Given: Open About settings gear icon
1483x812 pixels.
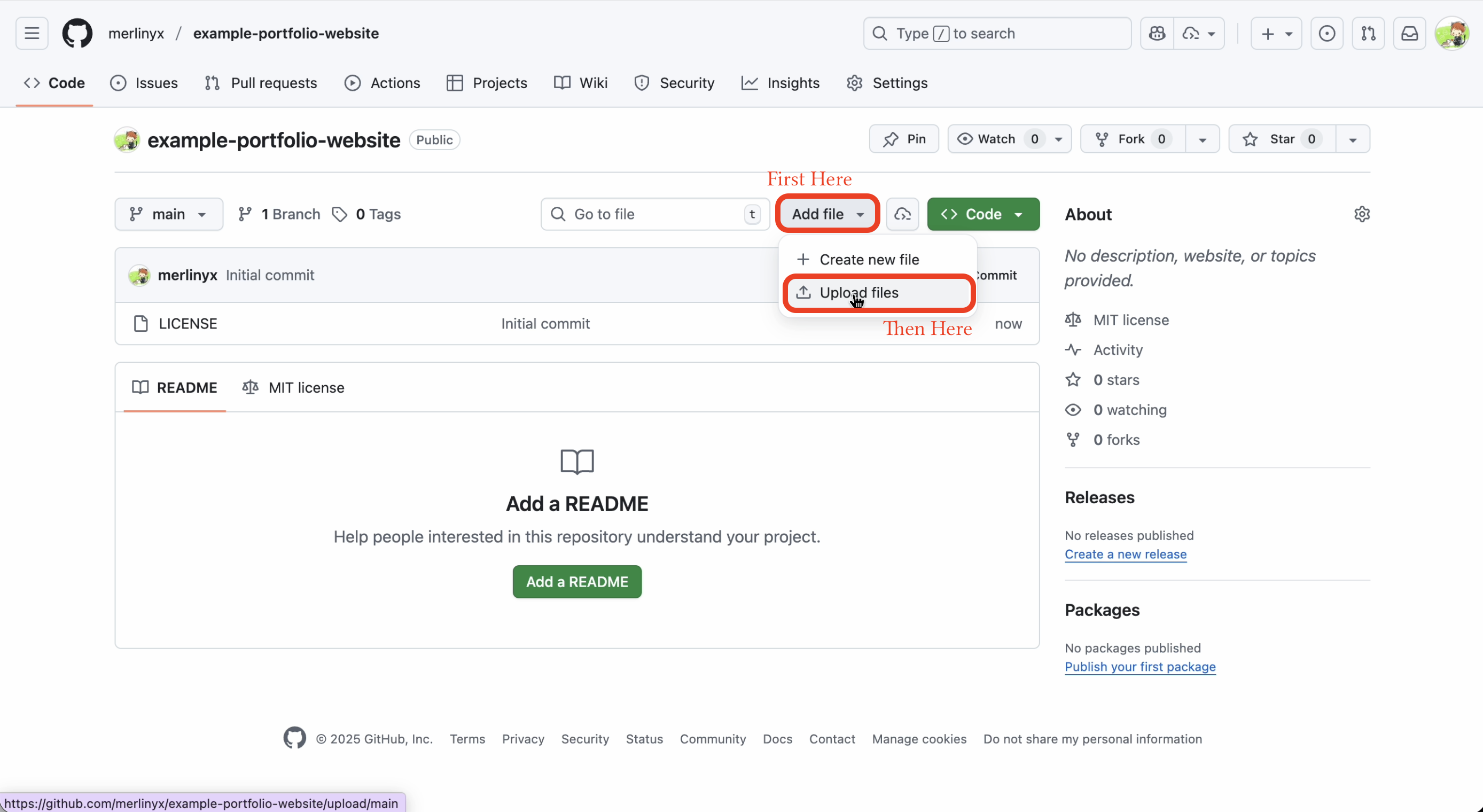Looking at the screenshot, I should pyautogui.click(x=1362, y=214).
